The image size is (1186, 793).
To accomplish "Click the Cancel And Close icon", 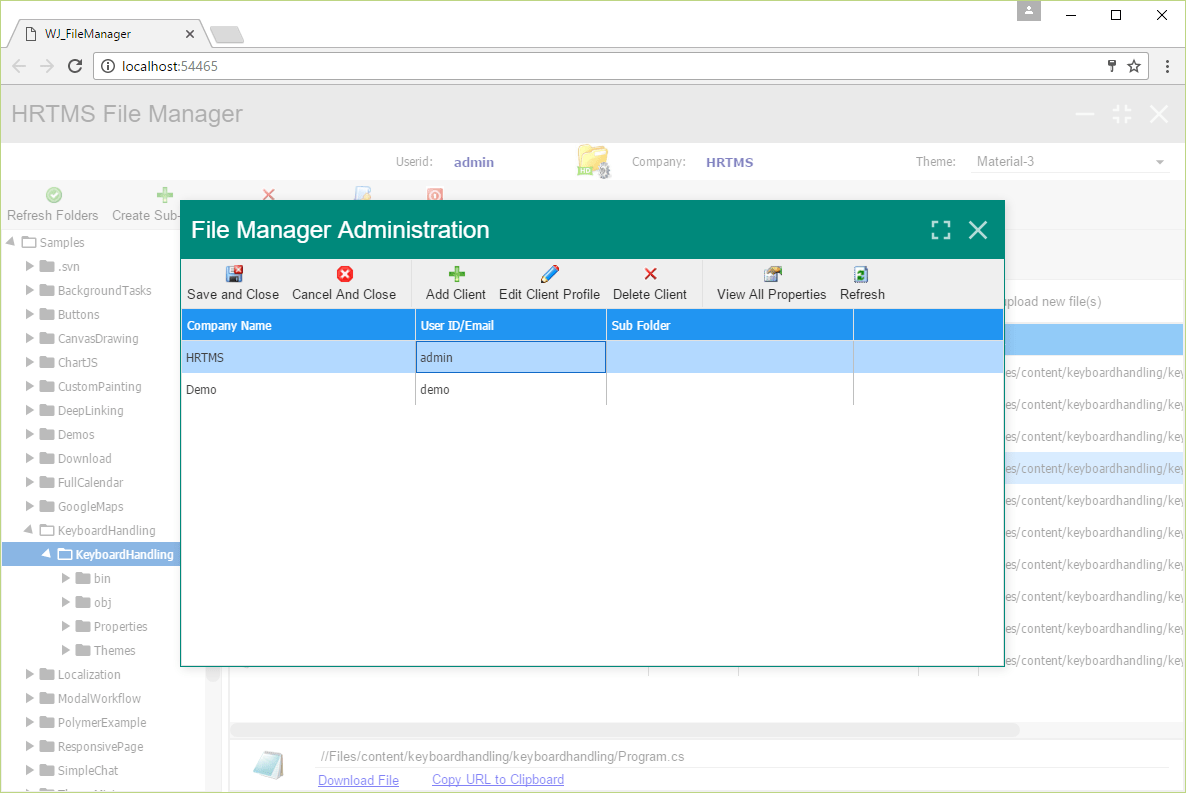I will point(345,273).
